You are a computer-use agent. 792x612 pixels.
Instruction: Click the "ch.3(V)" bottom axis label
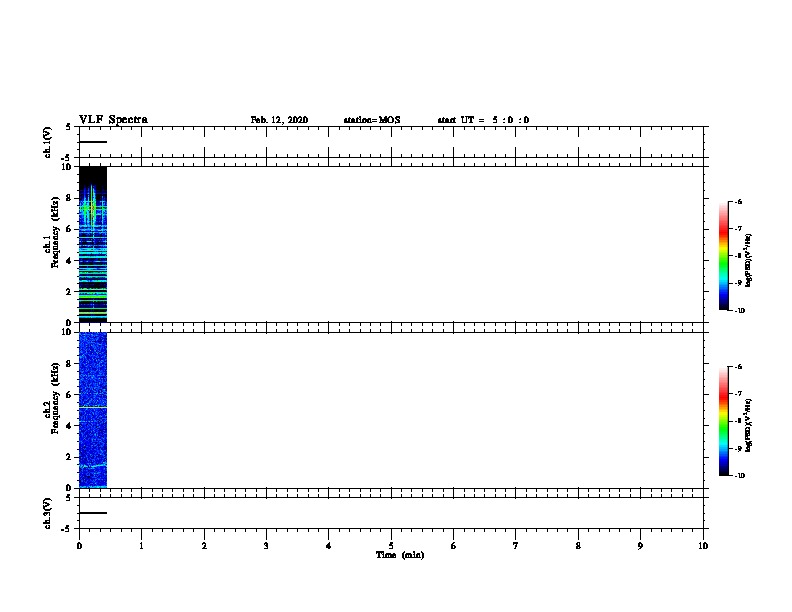click(48, 513)
